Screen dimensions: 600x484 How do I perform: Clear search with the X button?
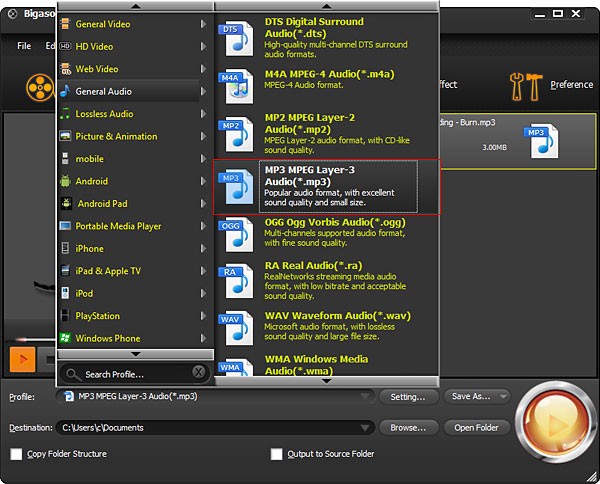[198, 372]
